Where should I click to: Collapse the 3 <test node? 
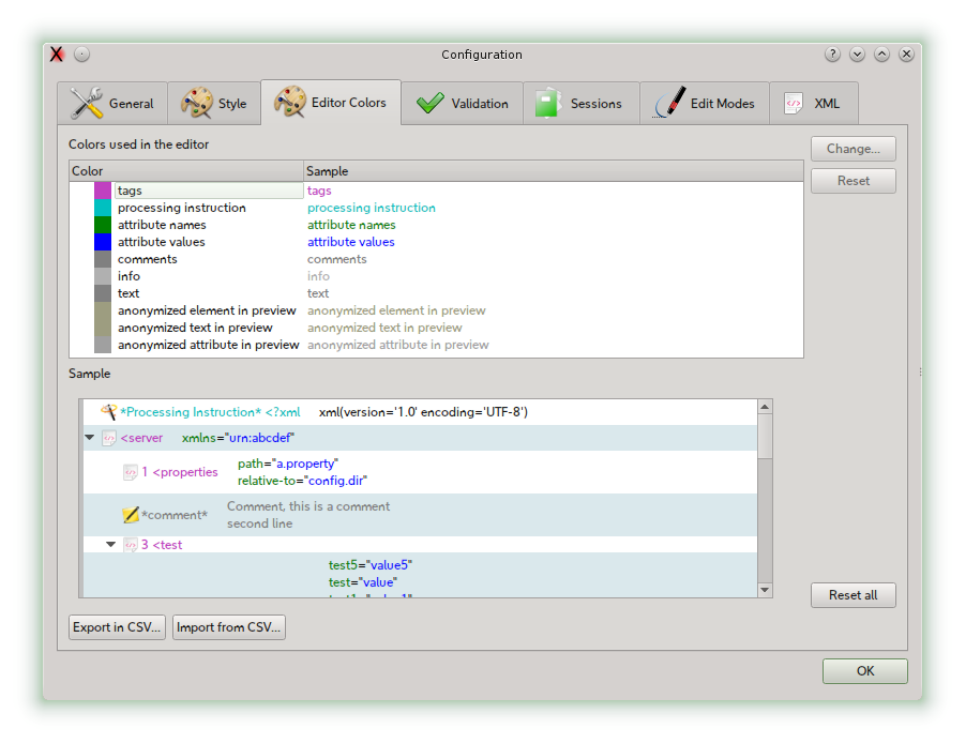pos(111,544)
